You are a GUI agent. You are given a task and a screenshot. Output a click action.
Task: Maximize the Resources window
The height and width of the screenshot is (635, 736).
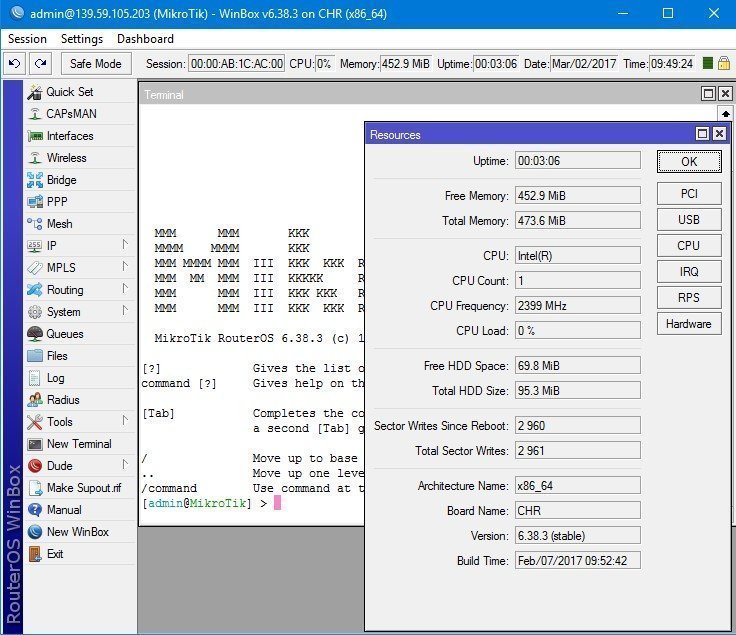702,134
